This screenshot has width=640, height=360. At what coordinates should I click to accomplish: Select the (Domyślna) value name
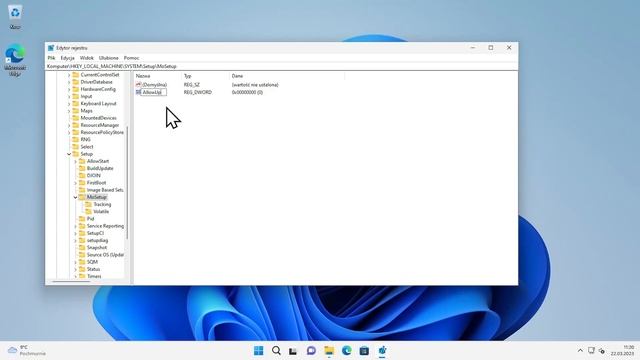pyautogui.click(x=154, y=84)
